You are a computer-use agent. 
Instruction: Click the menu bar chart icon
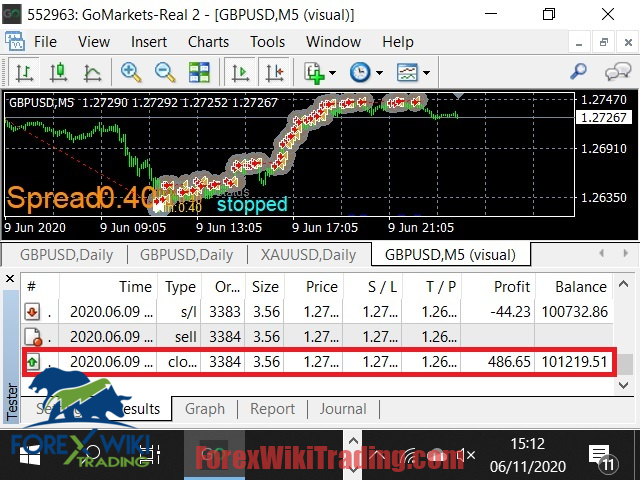(x=15, y=41)
